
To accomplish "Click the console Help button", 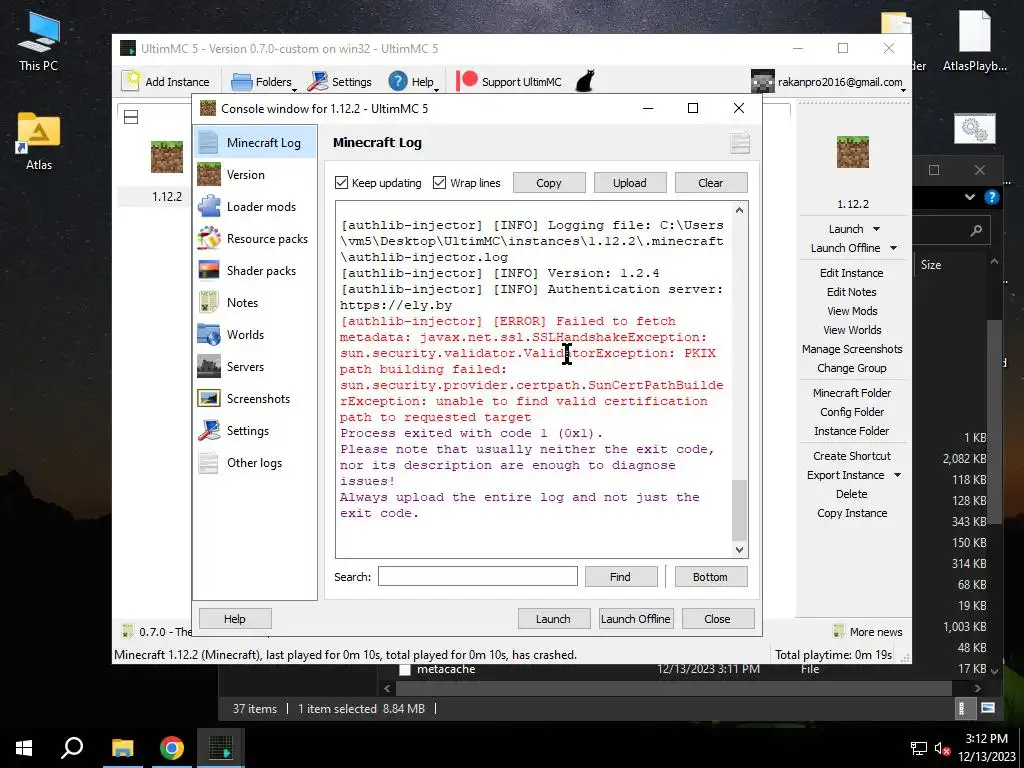I will (235, 618).
